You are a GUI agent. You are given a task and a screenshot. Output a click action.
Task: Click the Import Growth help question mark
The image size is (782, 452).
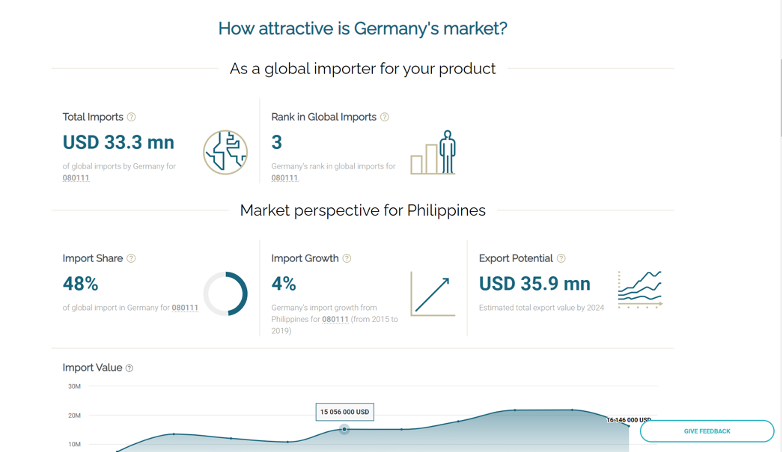[x=347, y=258]
